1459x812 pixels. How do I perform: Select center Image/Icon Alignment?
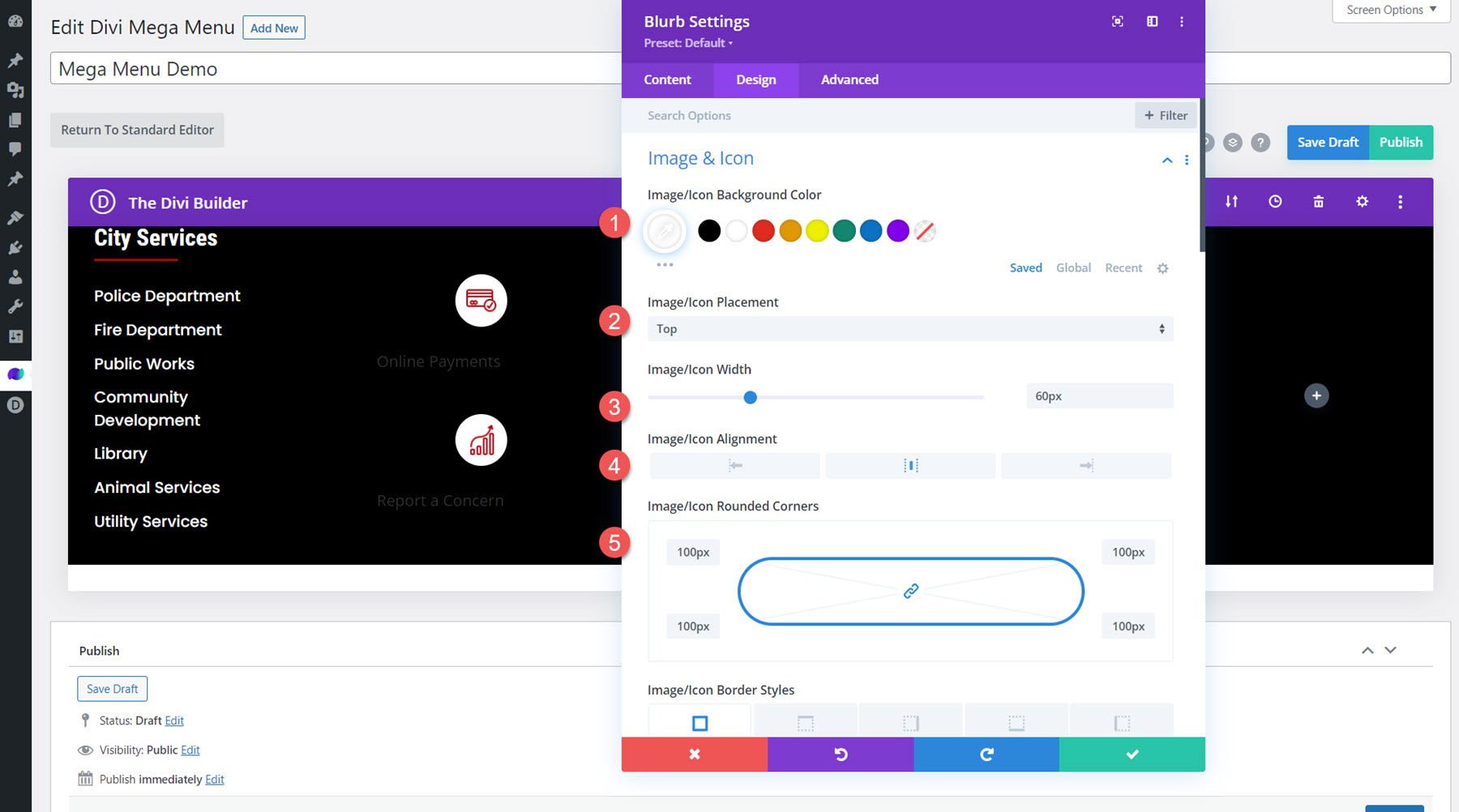[909, 465]
